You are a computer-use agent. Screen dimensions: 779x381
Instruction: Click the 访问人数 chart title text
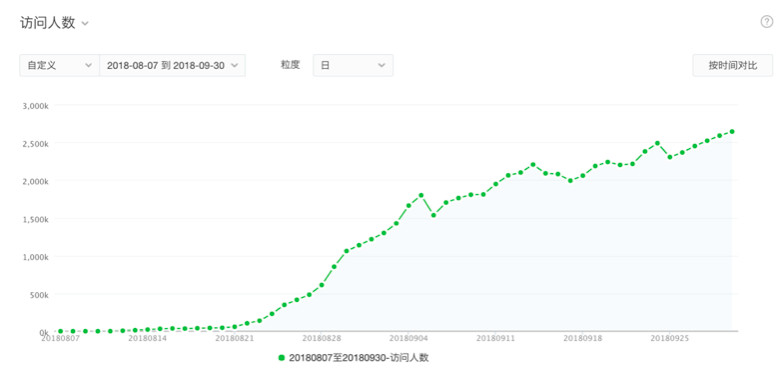48,23
